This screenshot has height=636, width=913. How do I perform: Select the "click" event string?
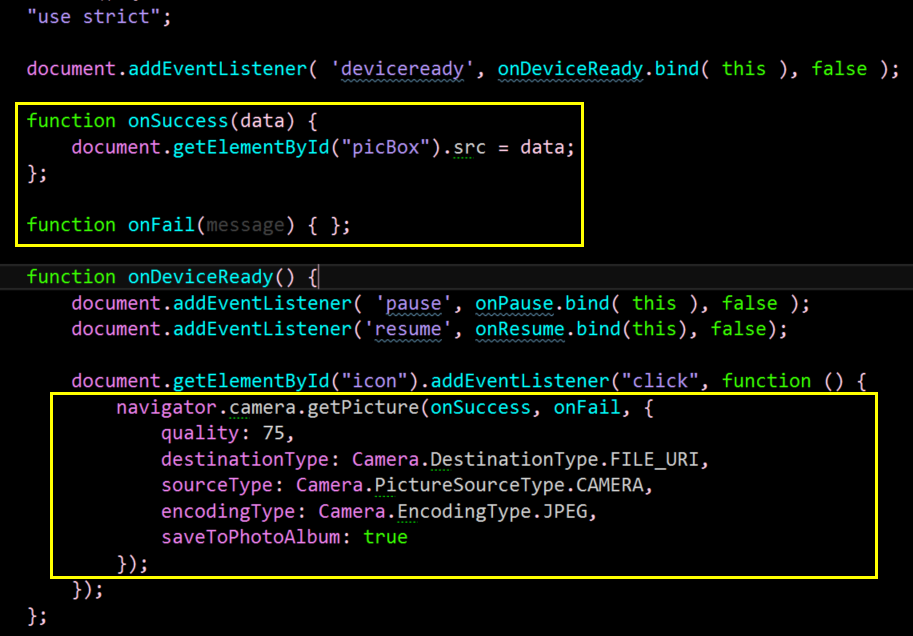pyautogui.click(x=660, y=381)
